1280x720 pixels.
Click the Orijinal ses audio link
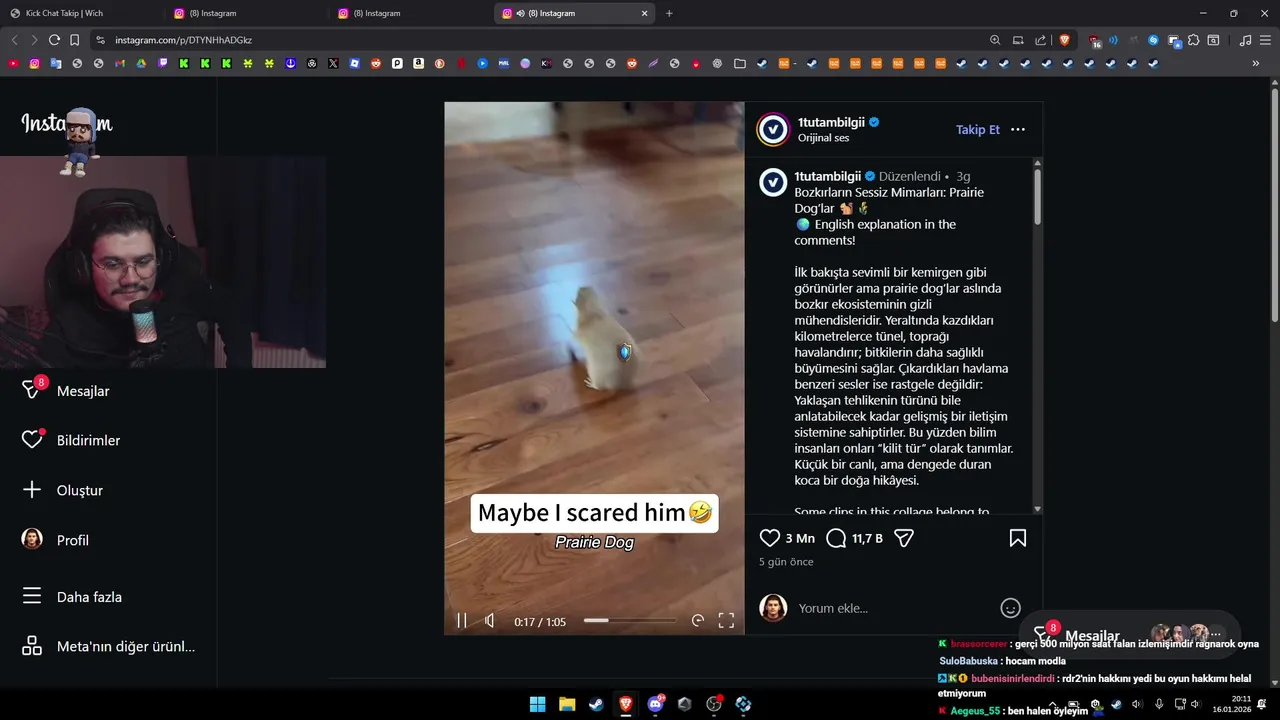point(823,138)
